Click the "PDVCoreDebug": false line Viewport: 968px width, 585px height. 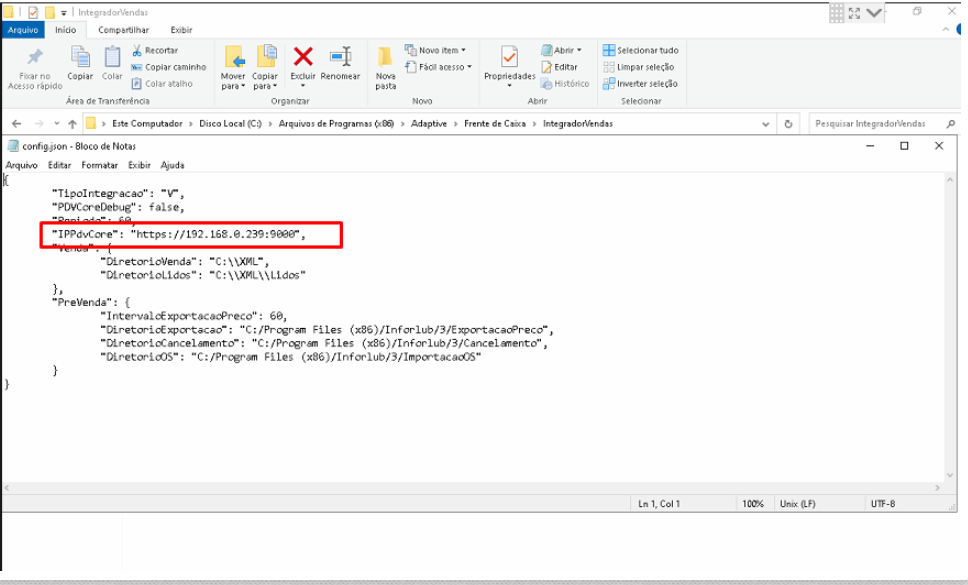click(x=118, y=207)
